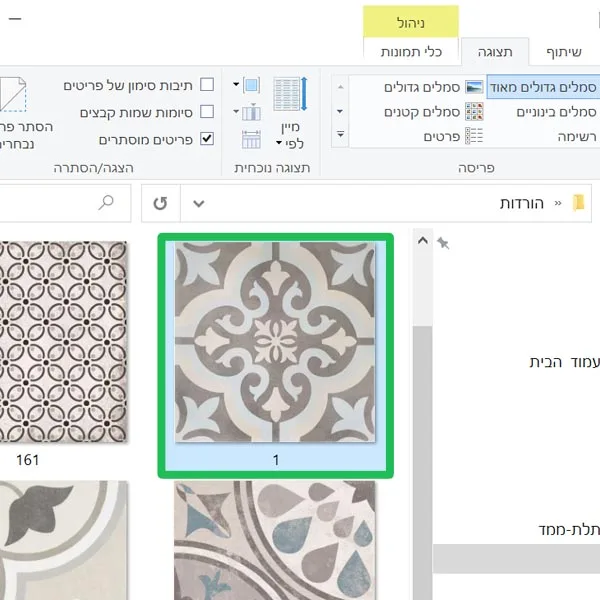Expand the address bar path chevron
The width and height of the screenshot is (600, 600).
pos(558,203)
